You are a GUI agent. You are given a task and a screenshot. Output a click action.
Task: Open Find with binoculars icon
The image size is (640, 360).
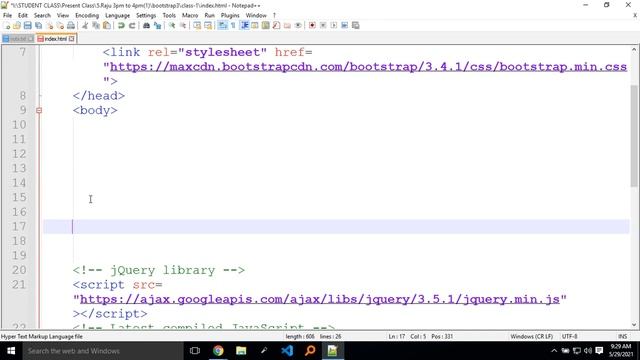coord(146,25)
